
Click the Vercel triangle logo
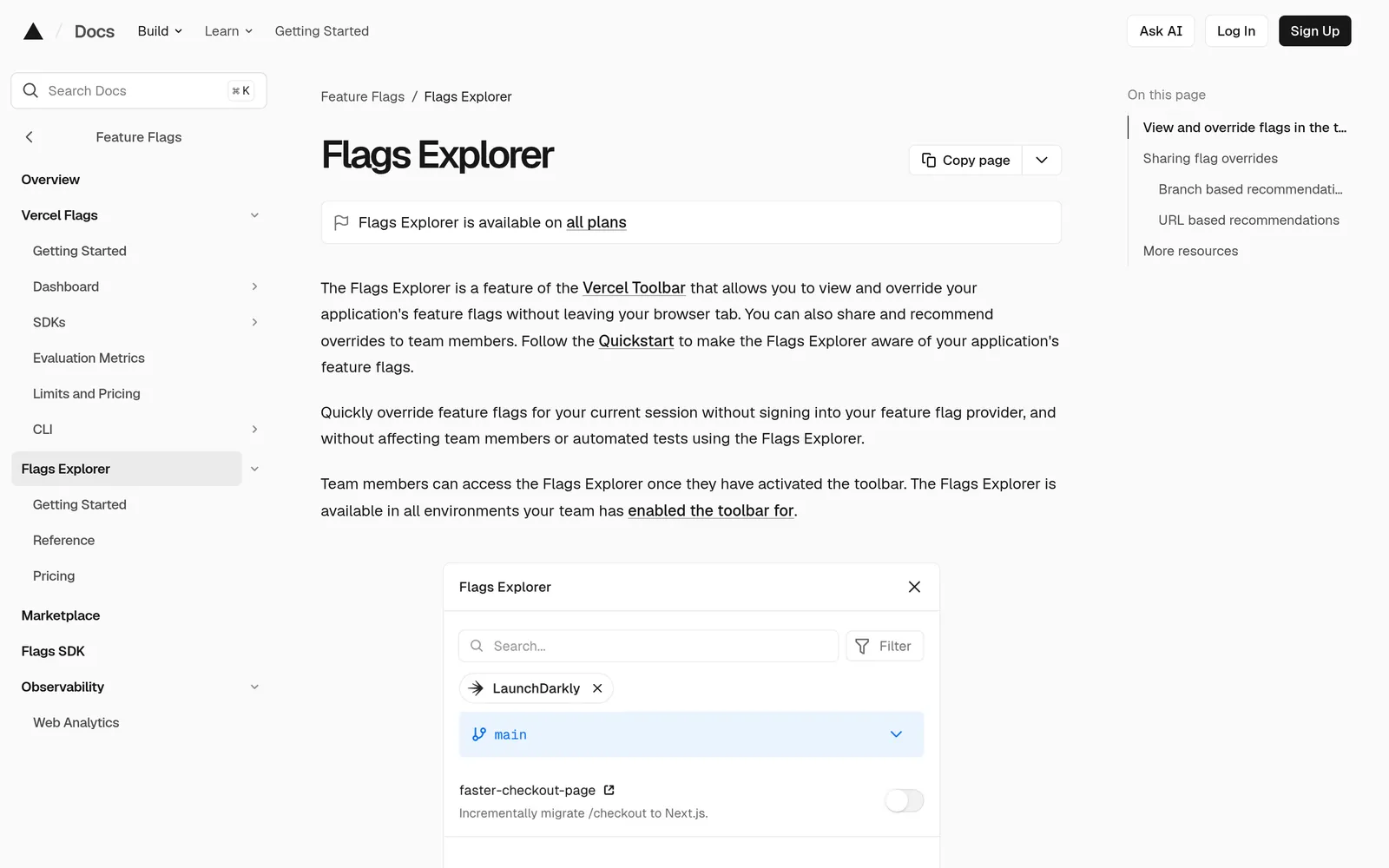[33, 31]
